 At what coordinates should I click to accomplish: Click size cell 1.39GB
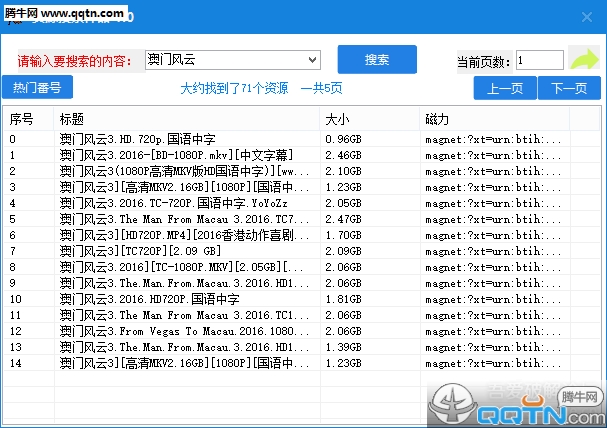tap(343, 347)
